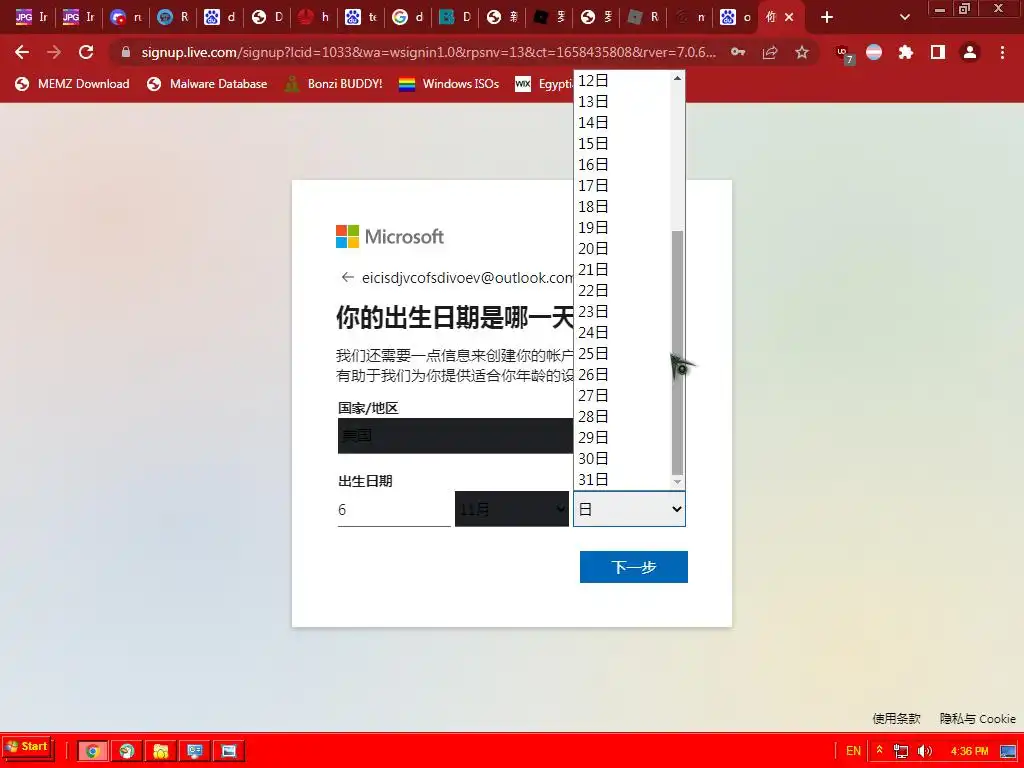Click the 下一步 button

pyautogui.click(x=633, y=567)
